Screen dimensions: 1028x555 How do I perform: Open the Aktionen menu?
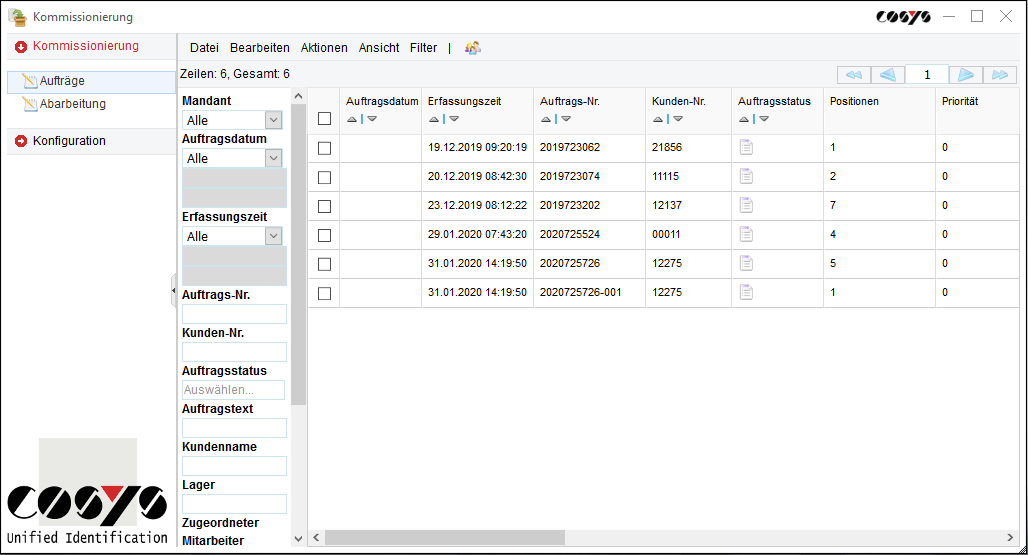324,48
